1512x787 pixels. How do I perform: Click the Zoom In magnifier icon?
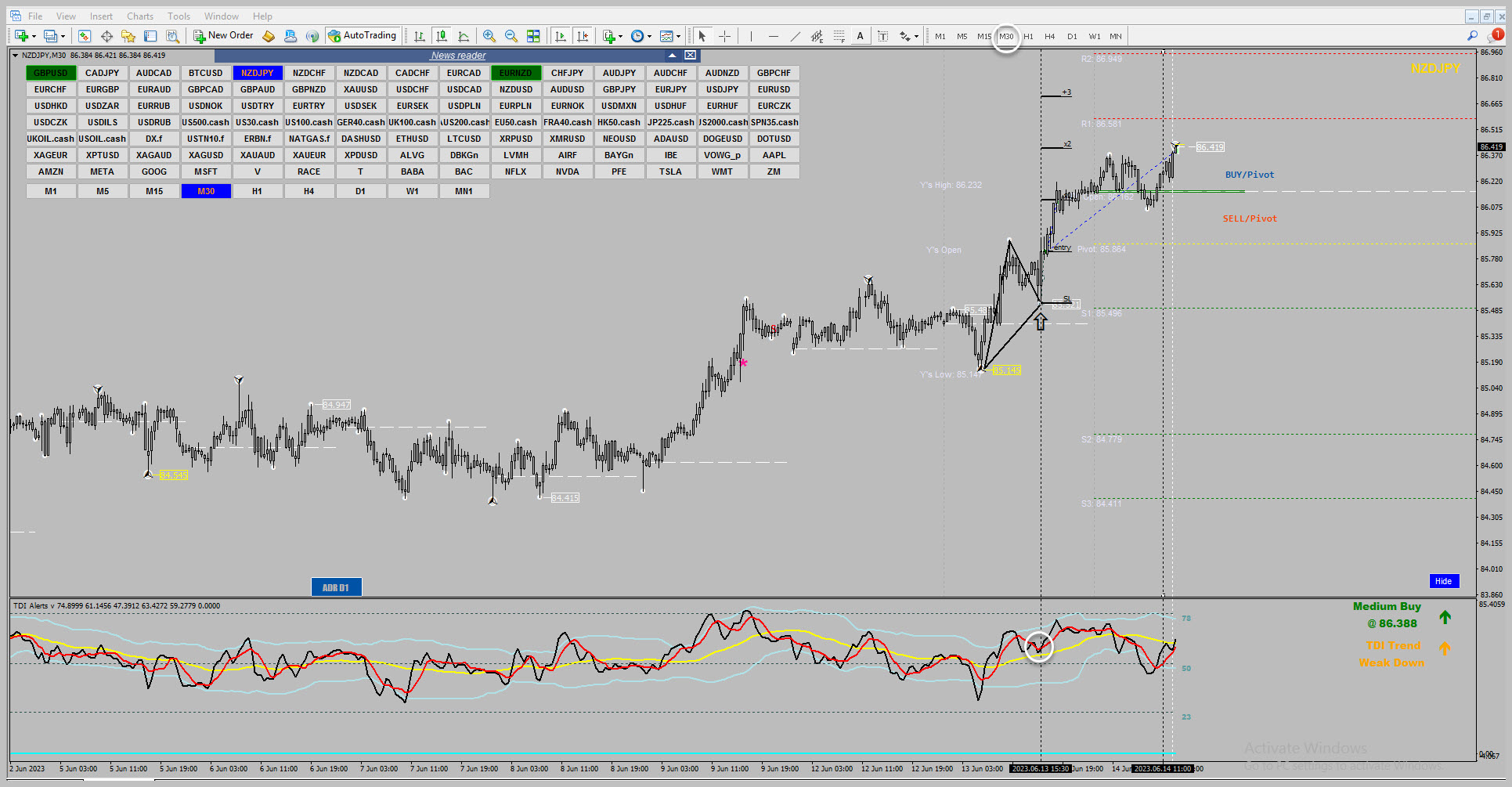coord(489,36)
